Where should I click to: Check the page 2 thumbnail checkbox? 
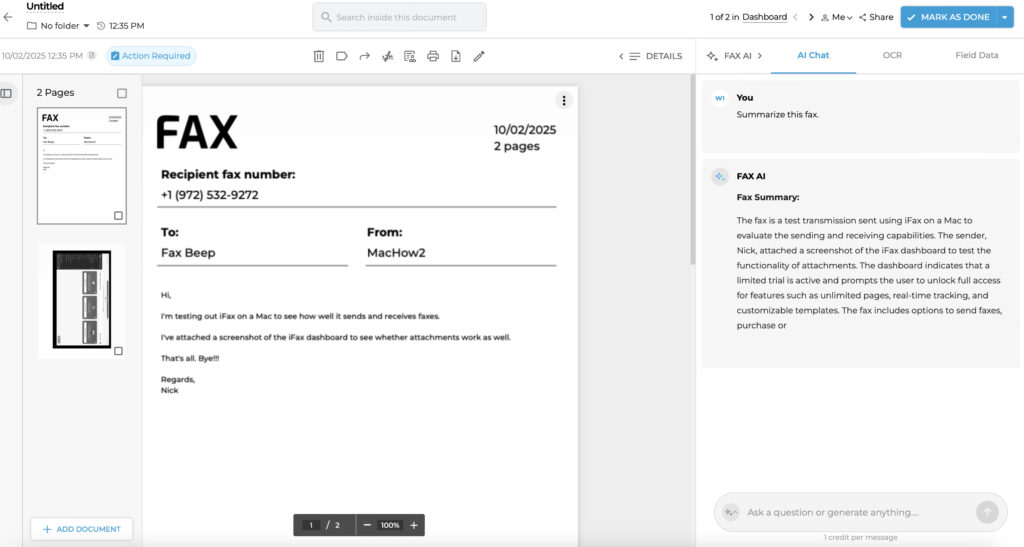click(118, 351)
